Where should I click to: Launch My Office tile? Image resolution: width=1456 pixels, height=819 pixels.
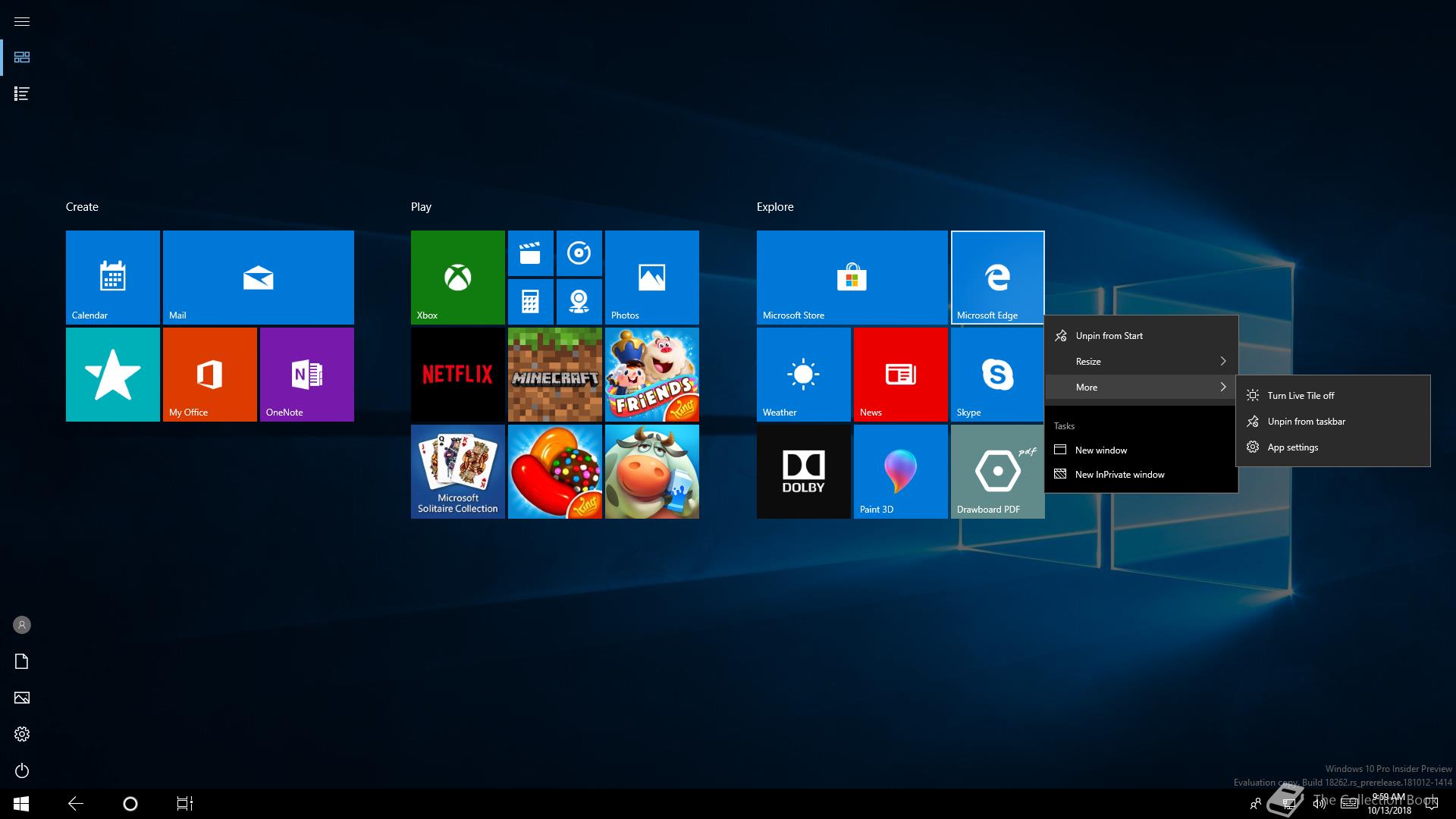(x=210, y=375)
